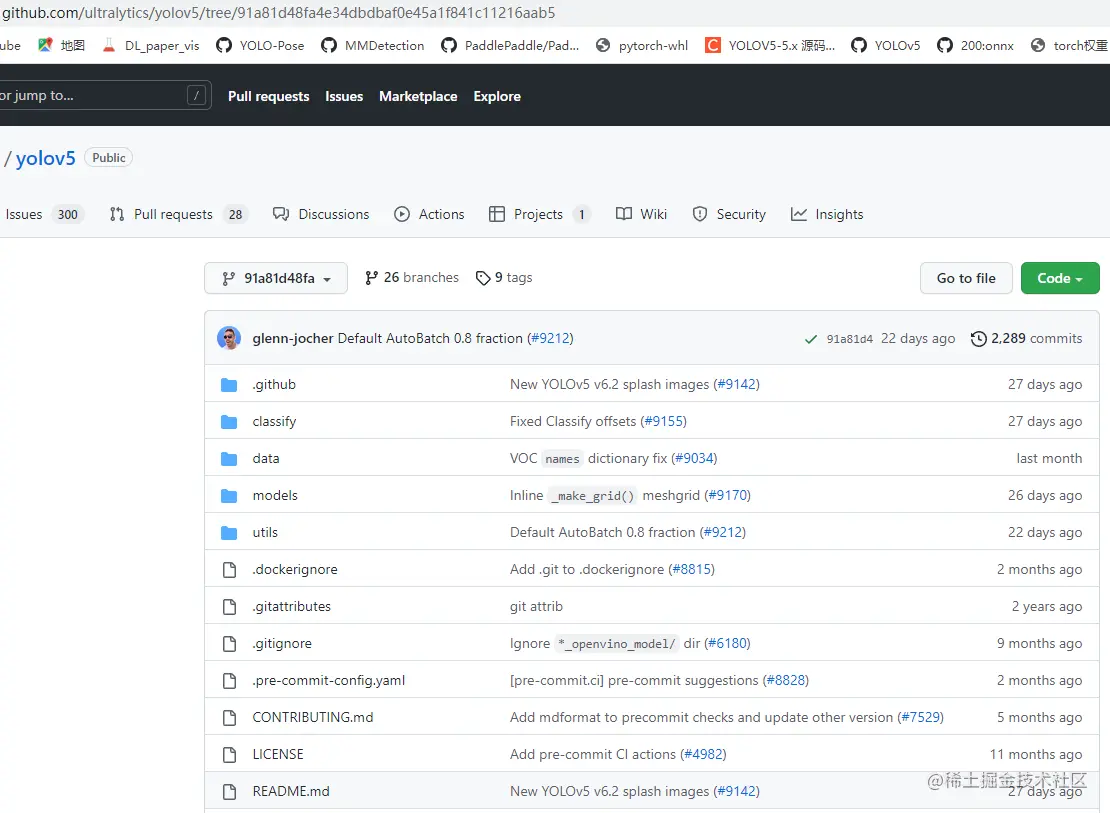Open the 地图 maps bookmark
The width and height of the screenshot is (1110, 813).
(62, 45)
